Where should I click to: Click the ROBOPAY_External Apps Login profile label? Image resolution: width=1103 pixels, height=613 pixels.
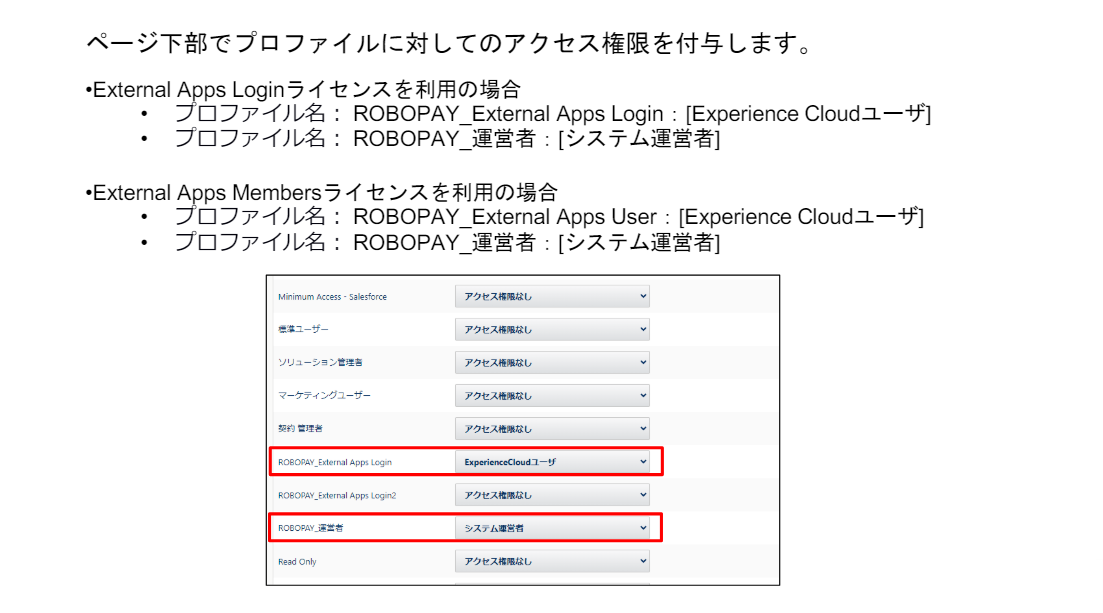tap(335, 462)
